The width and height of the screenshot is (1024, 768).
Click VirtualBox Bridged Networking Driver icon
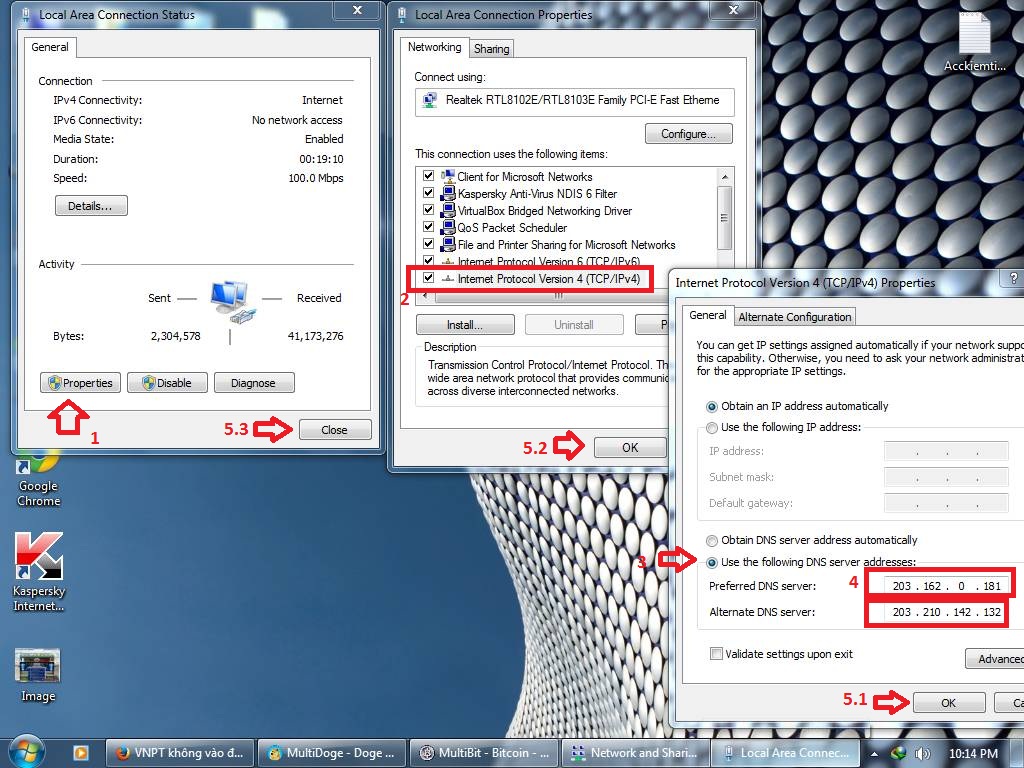point(448,210)
